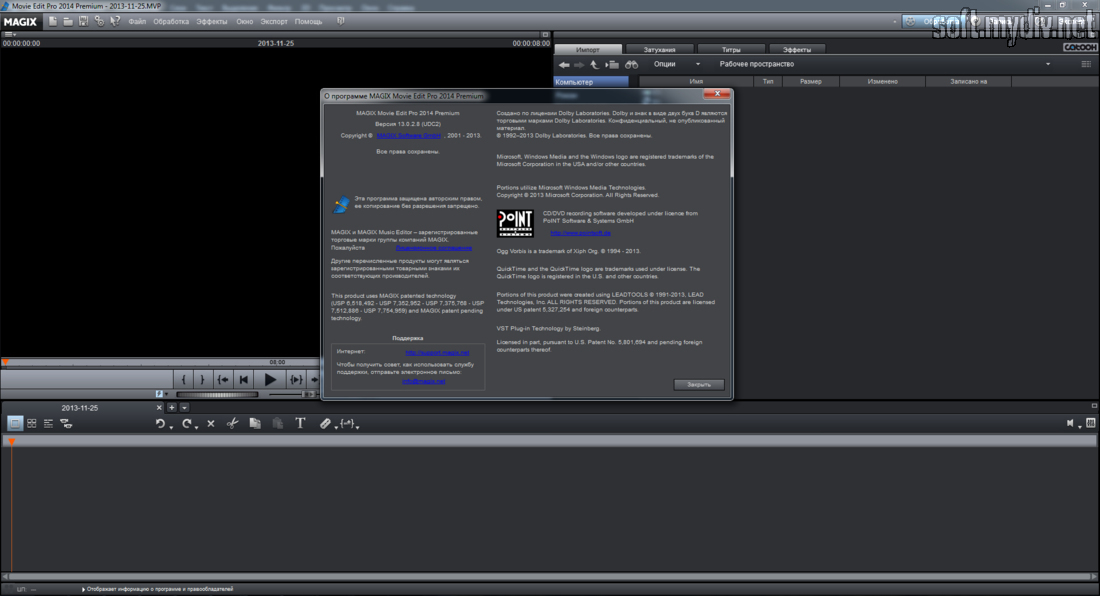Viewport: 1100px width, 596px height.
Task: Create a new project via toolbar icon
Action: click(x=53, y=22)
